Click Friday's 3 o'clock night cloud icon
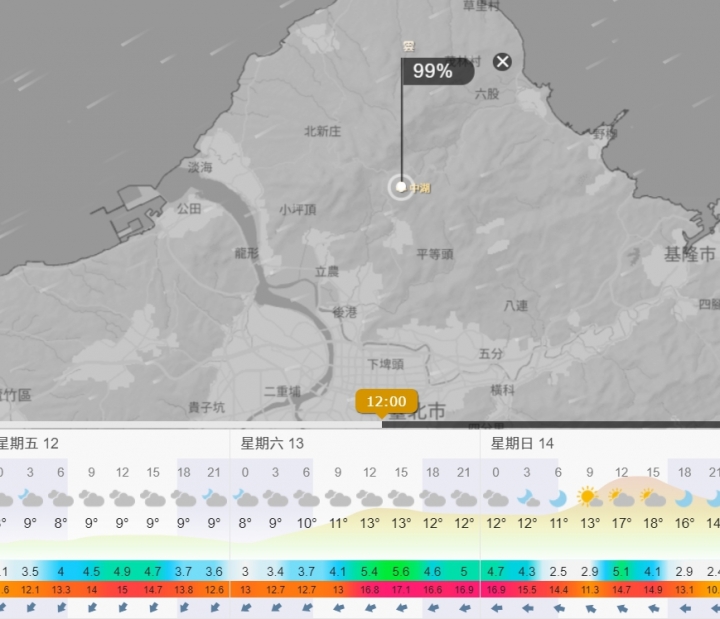Viewport: 720px width, 619px height. tap(30, 498)
